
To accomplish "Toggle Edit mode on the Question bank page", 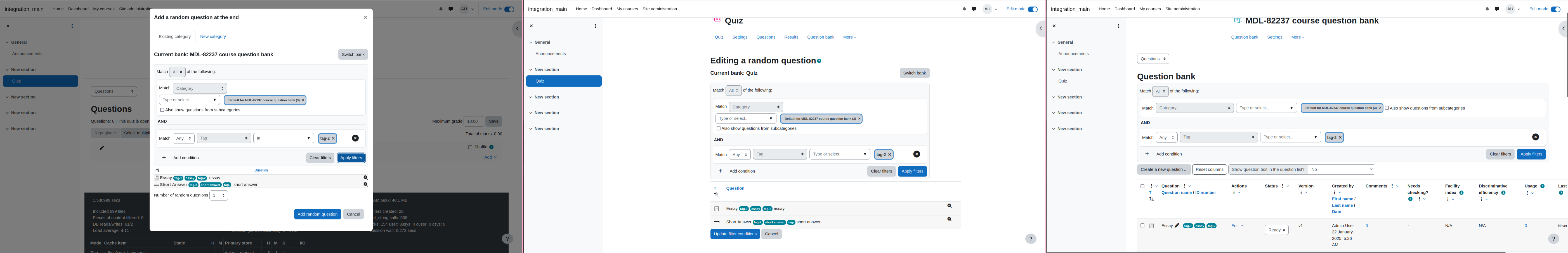I will click(1555, 9).
